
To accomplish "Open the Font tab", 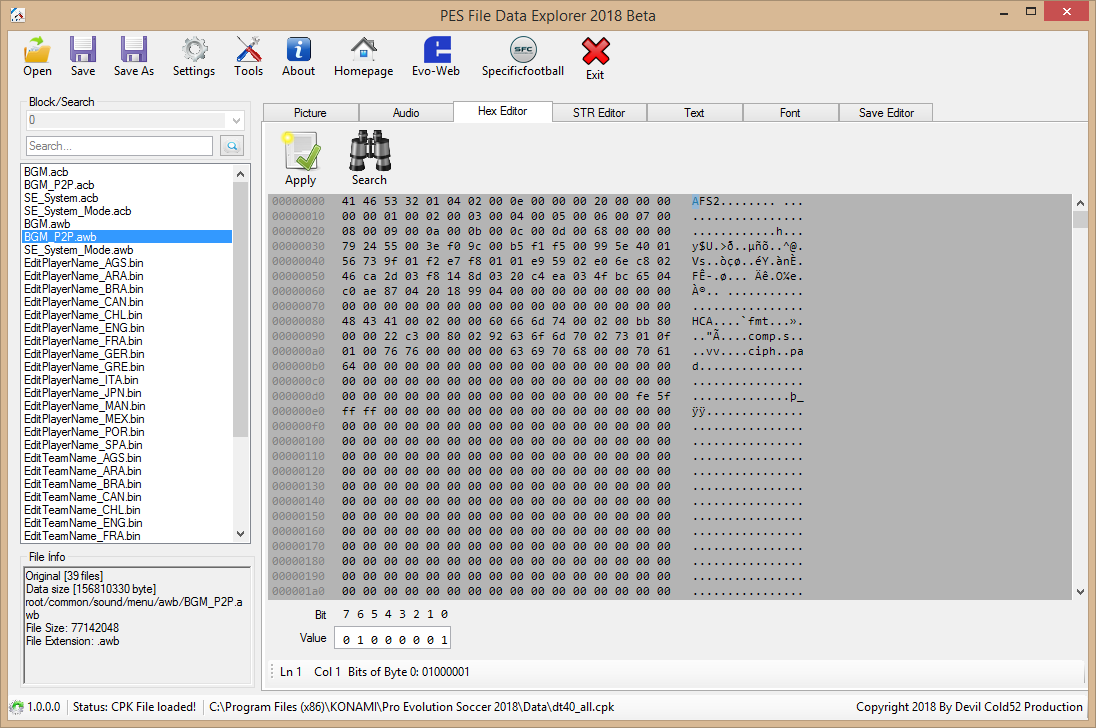I will click(x=790, y=112).
